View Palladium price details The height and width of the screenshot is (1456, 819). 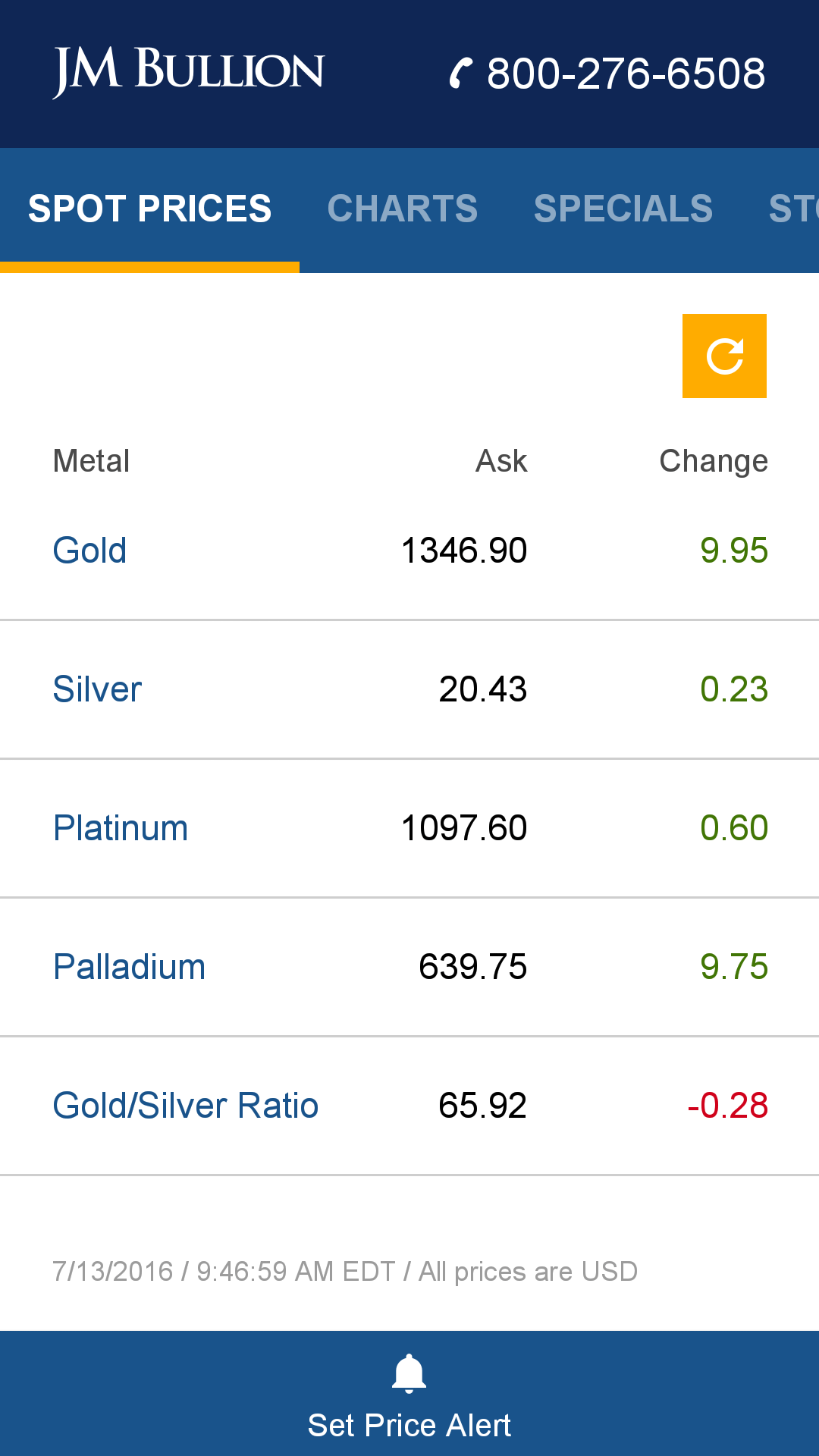[129, 966]
